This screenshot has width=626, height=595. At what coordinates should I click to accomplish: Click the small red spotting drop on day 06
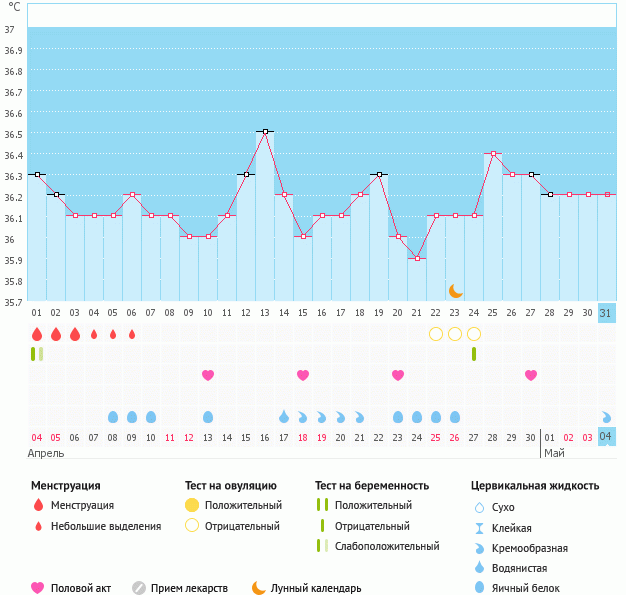click(x=132, y=334)
